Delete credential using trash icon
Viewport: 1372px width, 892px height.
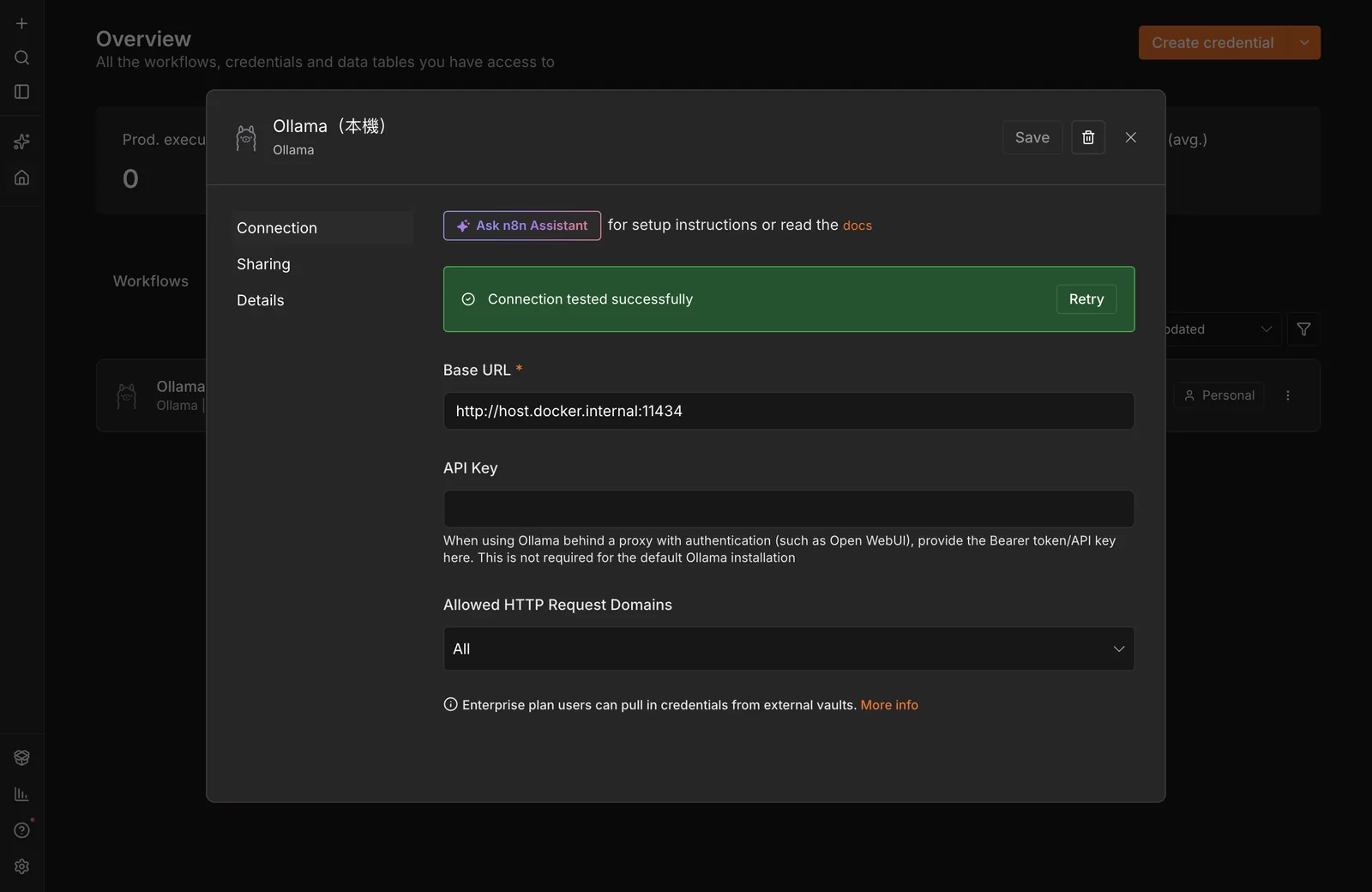pos(1088,137)
